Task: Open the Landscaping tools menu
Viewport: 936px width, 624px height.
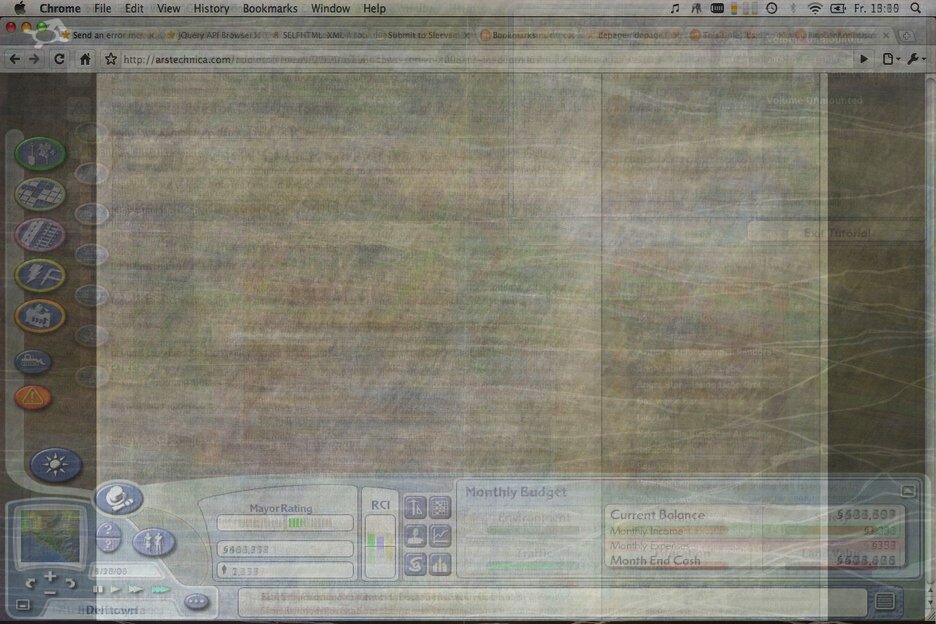Action: point(40,153)
